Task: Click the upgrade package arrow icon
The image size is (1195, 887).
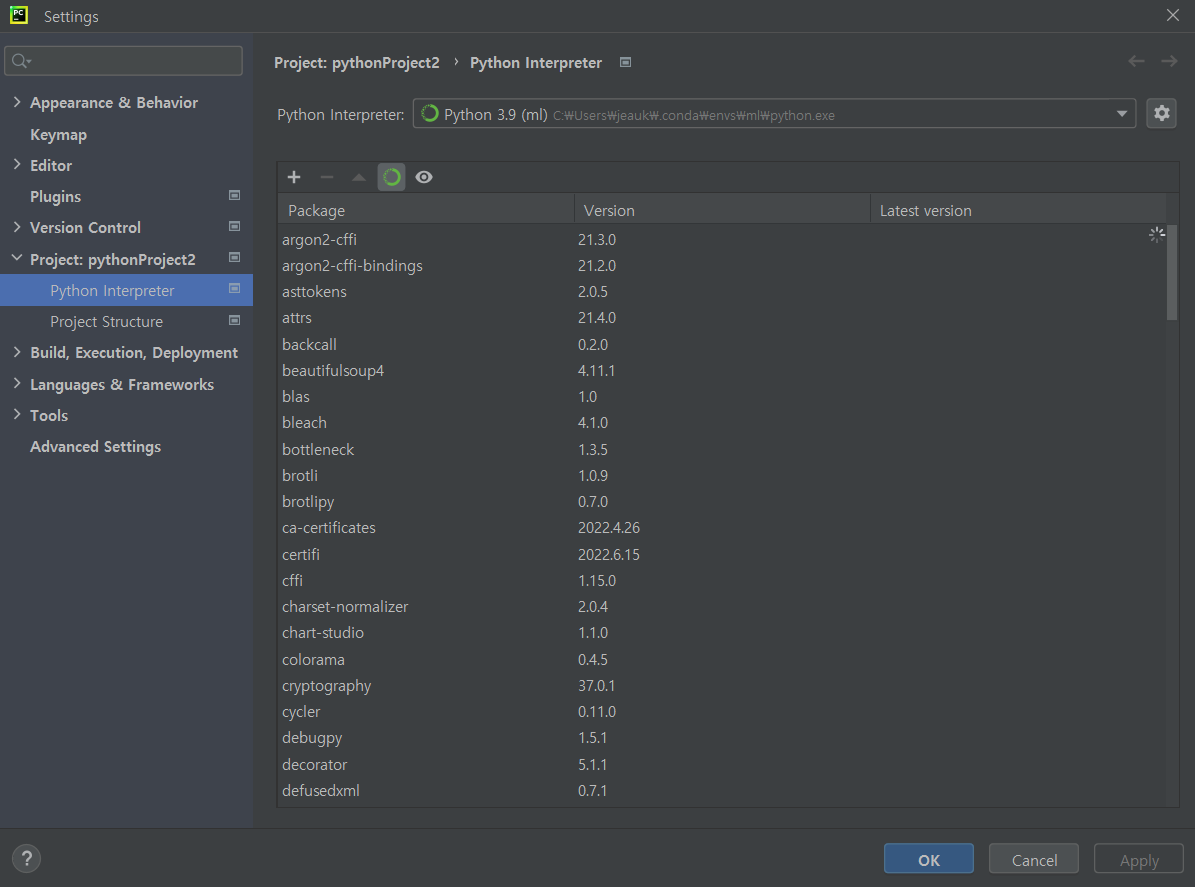Action: [x=359, y=178]
